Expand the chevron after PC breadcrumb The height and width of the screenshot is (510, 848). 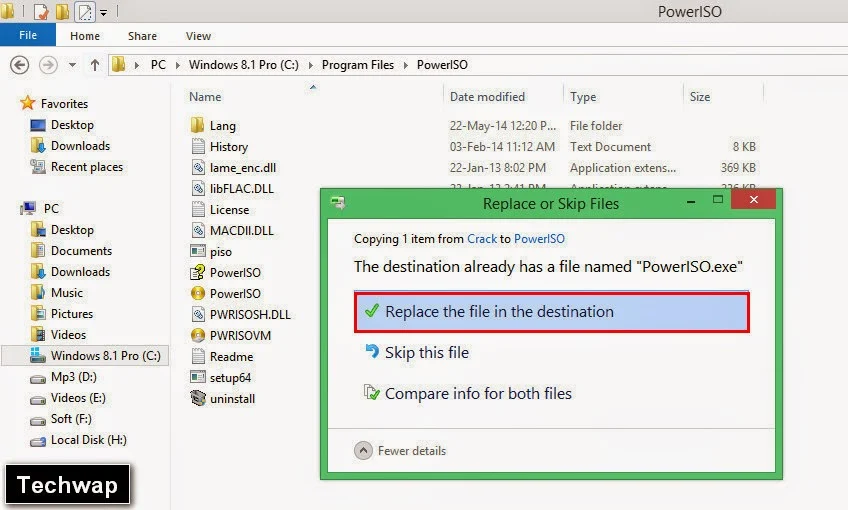click(177, 65)
